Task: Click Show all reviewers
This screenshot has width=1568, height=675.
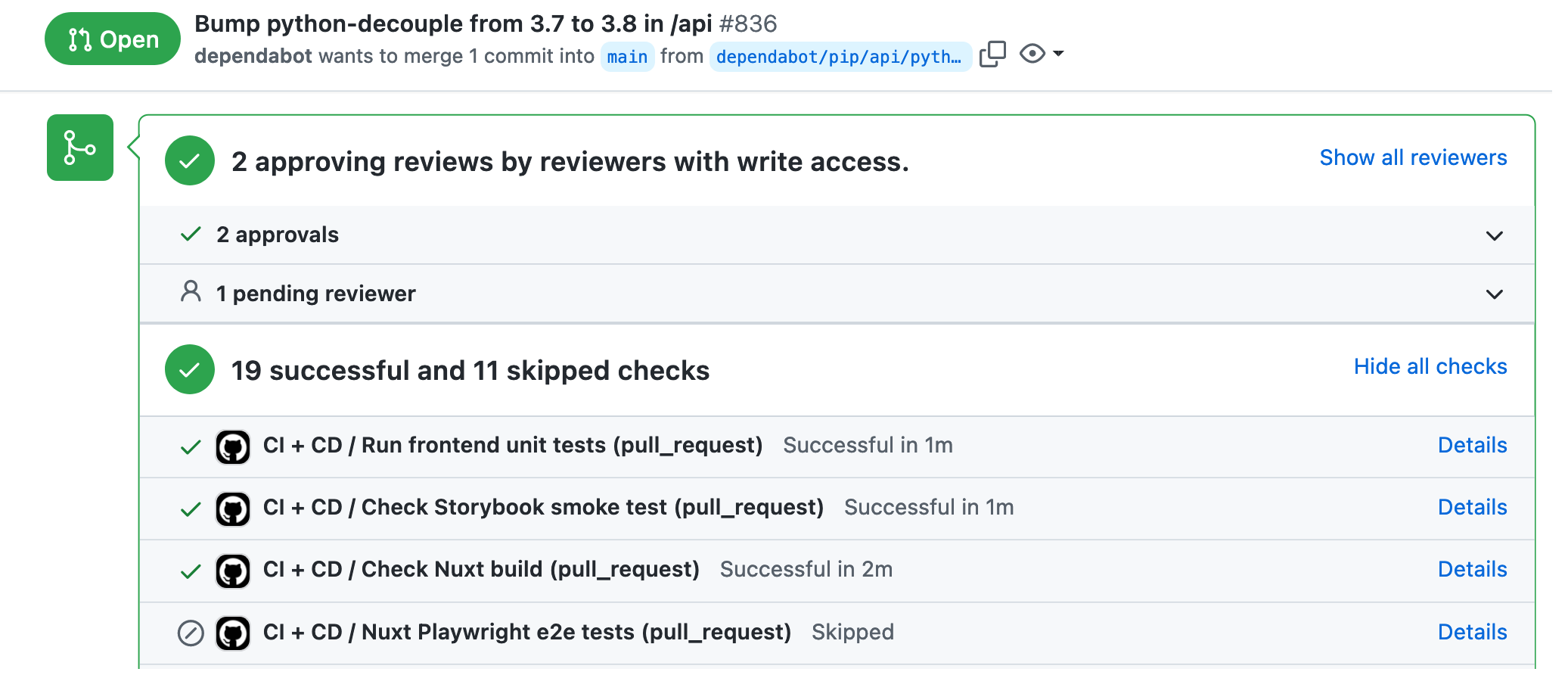Action: click(1413, 157)
